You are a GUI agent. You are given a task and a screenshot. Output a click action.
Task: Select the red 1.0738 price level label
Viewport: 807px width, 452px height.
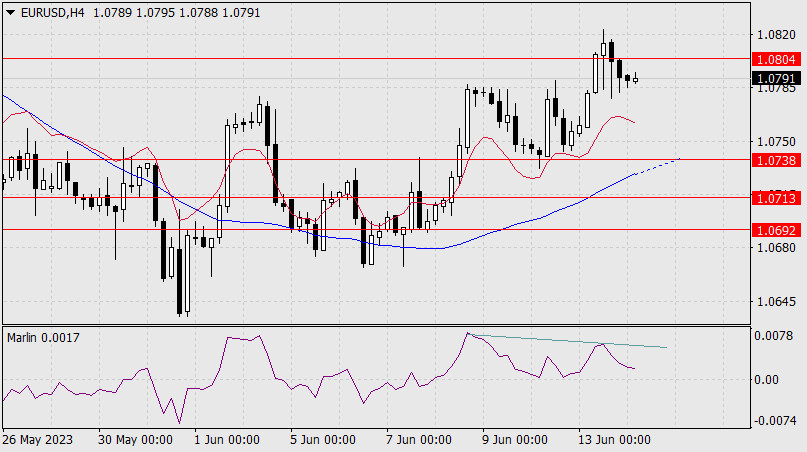coord(777,159)
